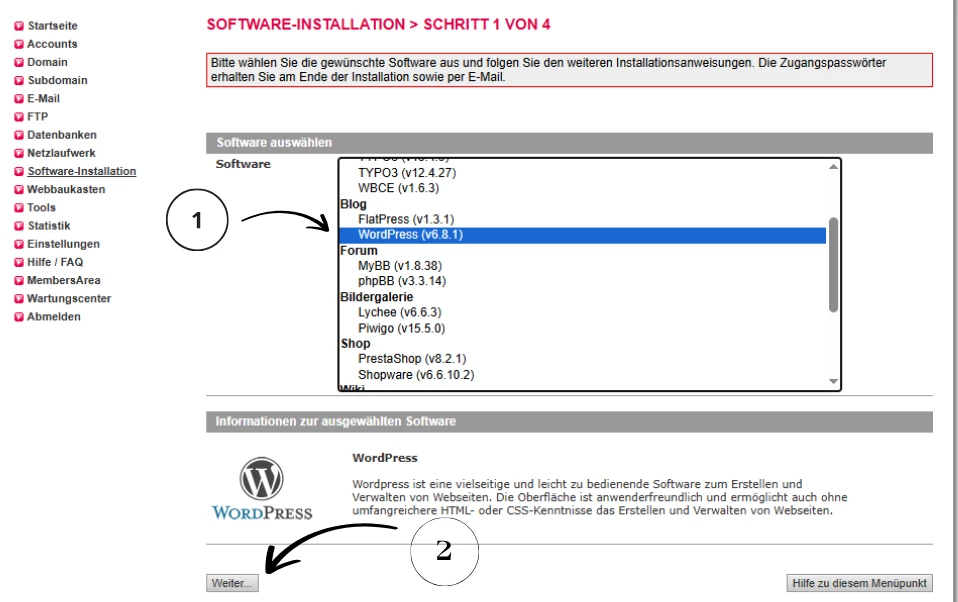The image size is (958, 602).
Task: Click the red arrow icon beside E-Mail
Action: [19, 99]
